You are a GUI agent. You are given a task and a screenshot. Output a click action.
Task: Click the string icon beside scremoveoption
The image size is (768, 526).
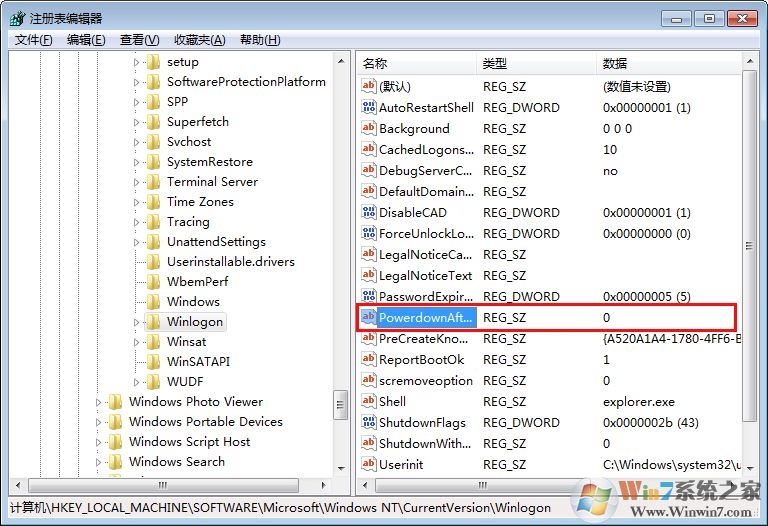tap(368, 381)
